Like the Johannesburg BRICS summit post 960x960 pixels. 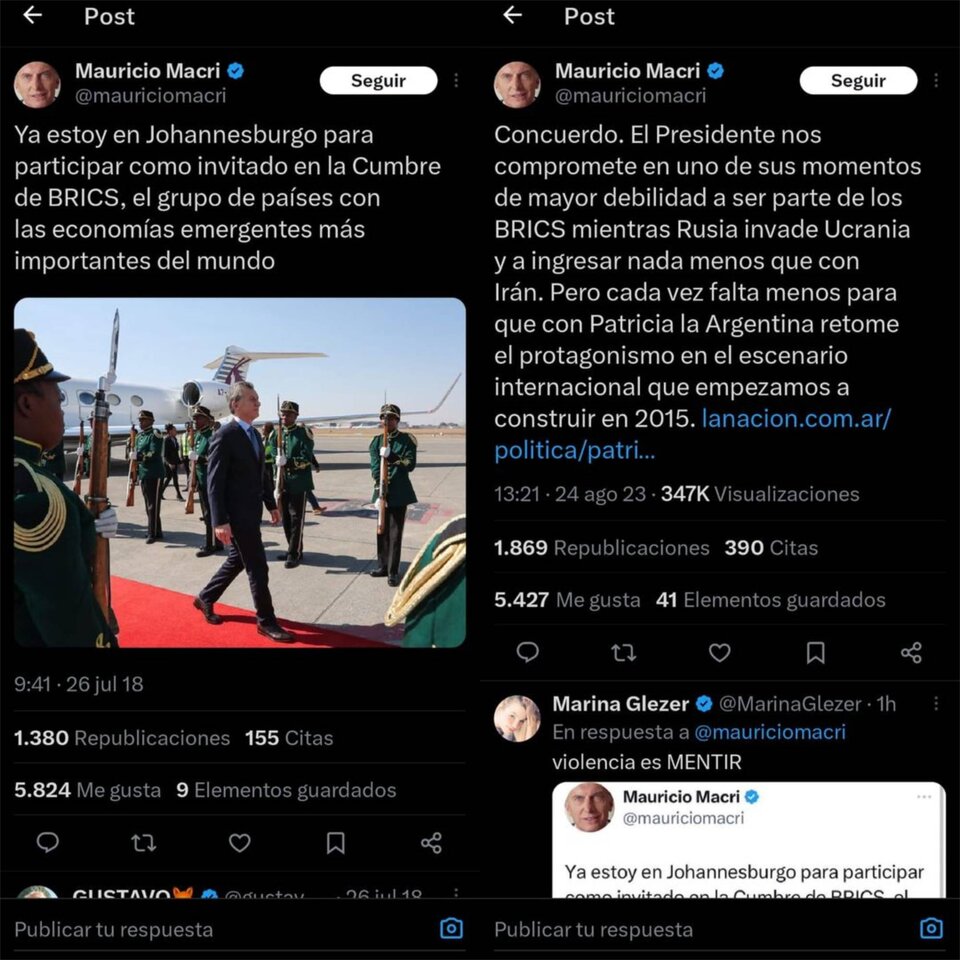click(x=239, y=843)
